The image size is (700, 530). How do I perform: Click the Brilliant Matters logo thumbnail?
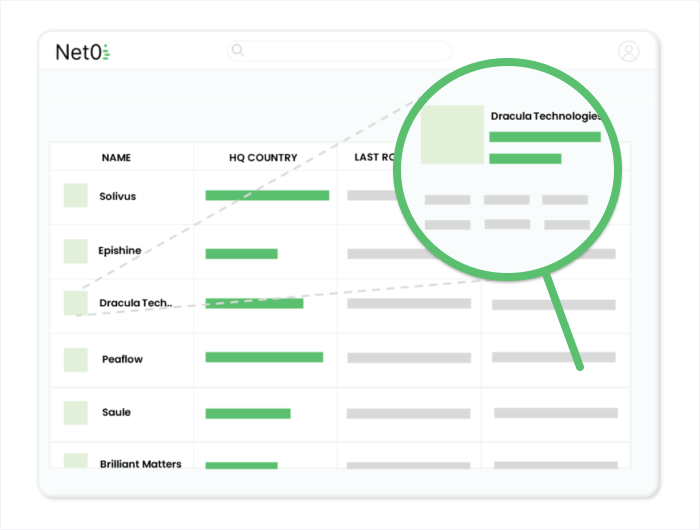75,461
